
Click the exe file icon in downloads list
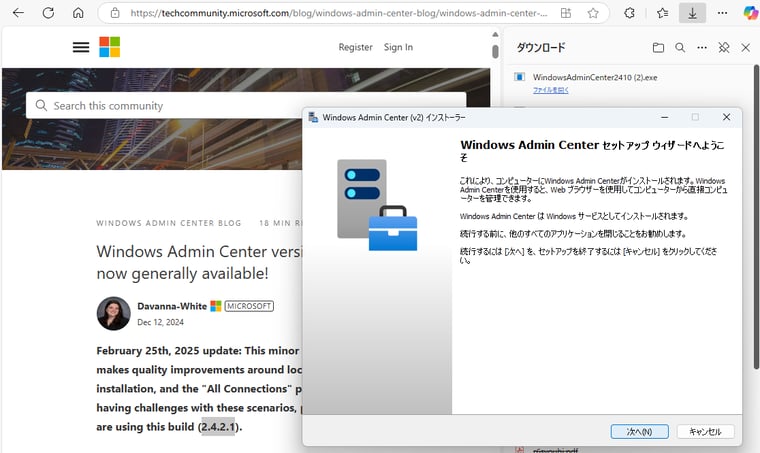click(x=520, y=77)
